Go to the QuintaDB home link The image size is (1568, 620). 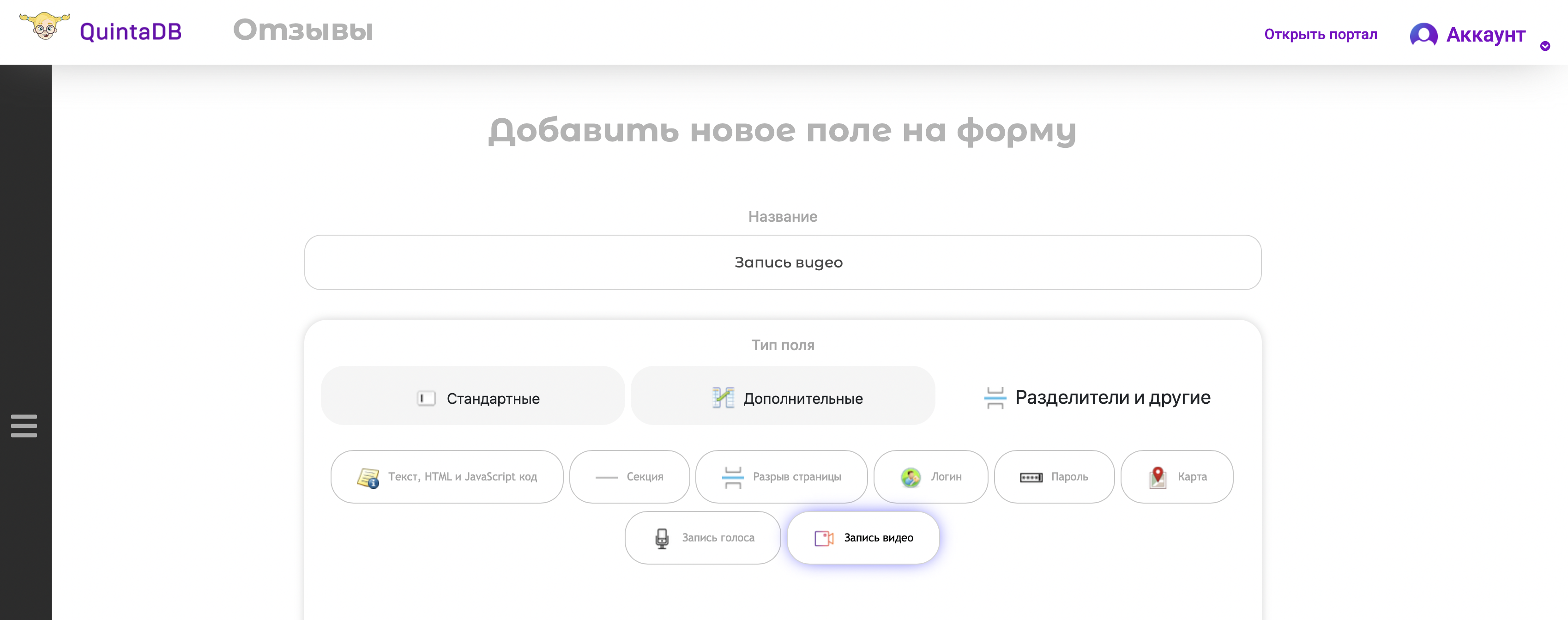(x=130, y=32)
